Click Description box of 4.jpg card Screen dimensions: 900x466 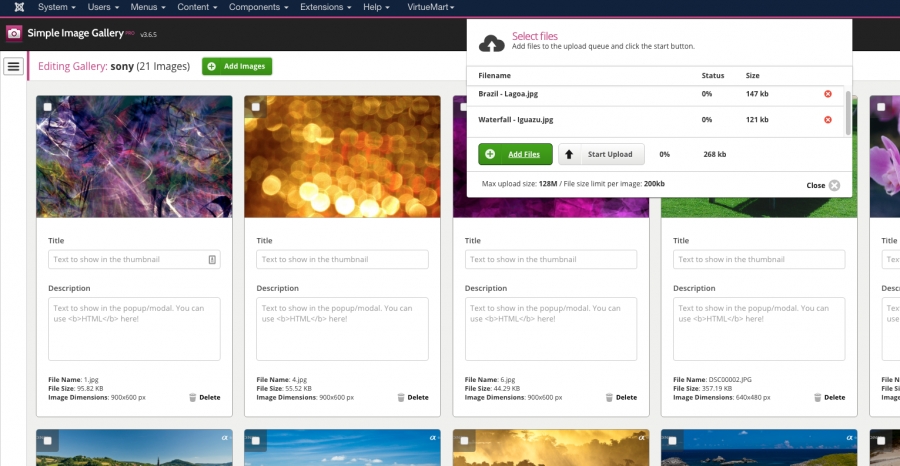[343, 329]
